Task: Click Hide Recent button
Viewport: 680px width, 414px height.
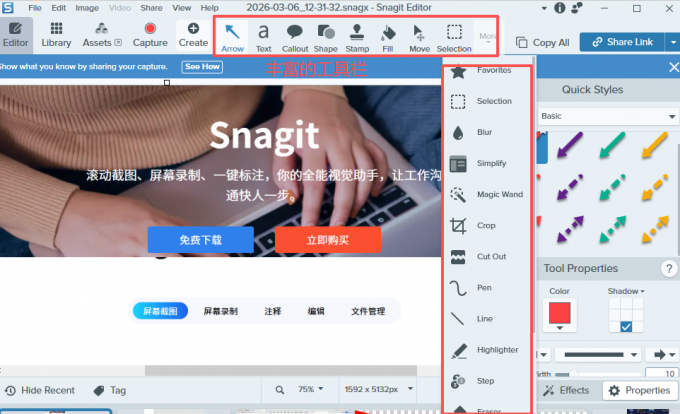Action: 40,391
